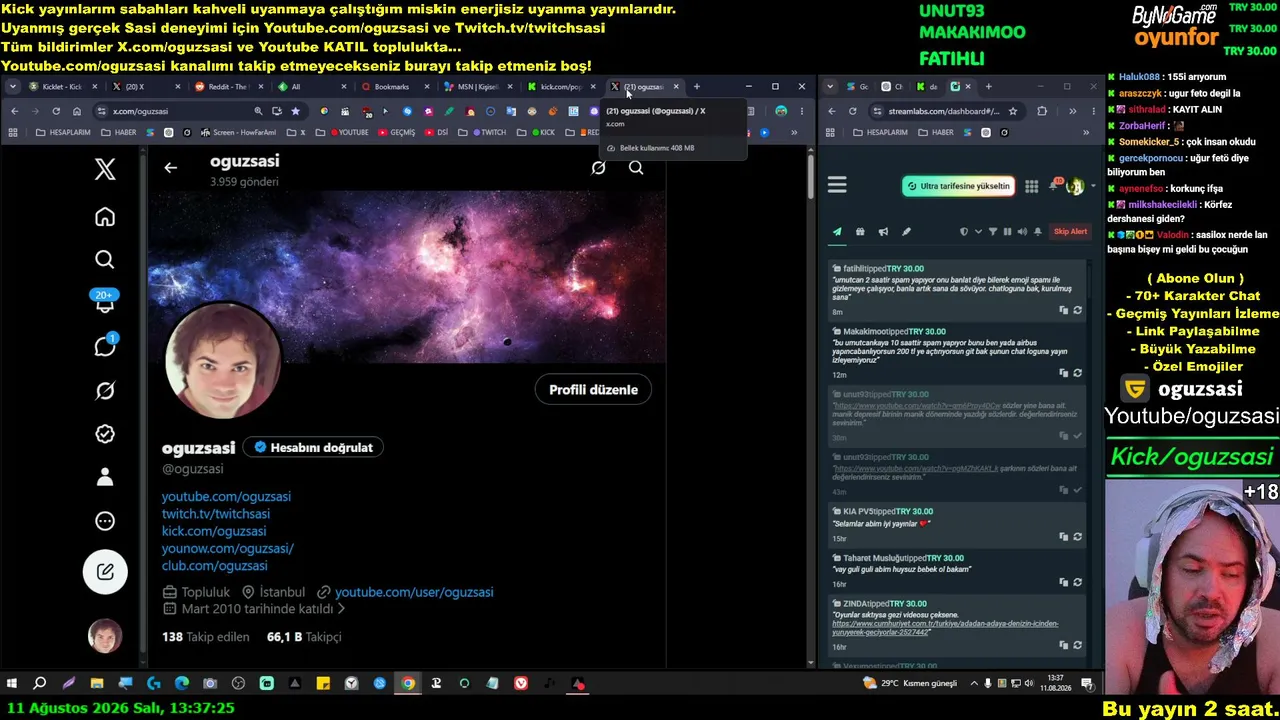Viewport: 1280px width, 720px height.
Task: Open the 66,1 B Takipçi followers list
Action: pyautogui.click(x=304, y=637)
